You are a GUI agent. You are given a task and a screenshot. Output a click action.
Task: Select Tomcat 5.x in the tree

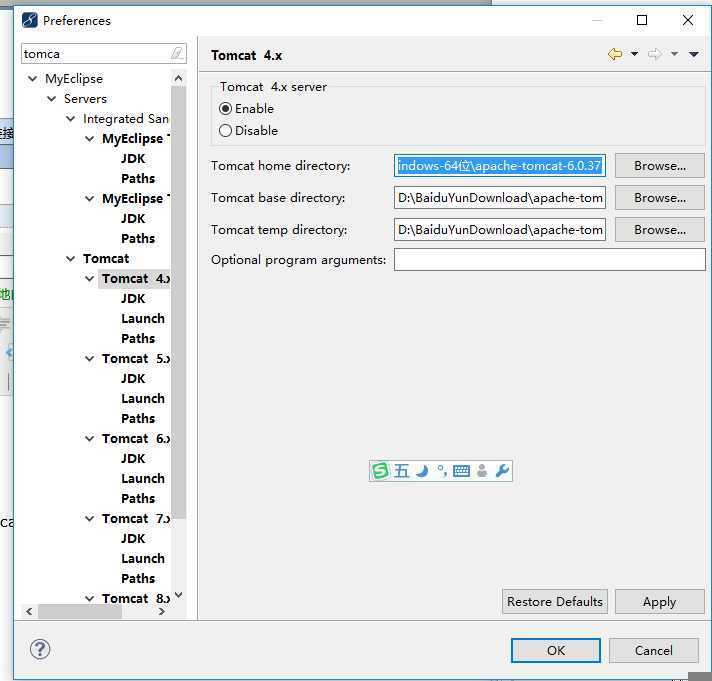click(x=135, y=359)
